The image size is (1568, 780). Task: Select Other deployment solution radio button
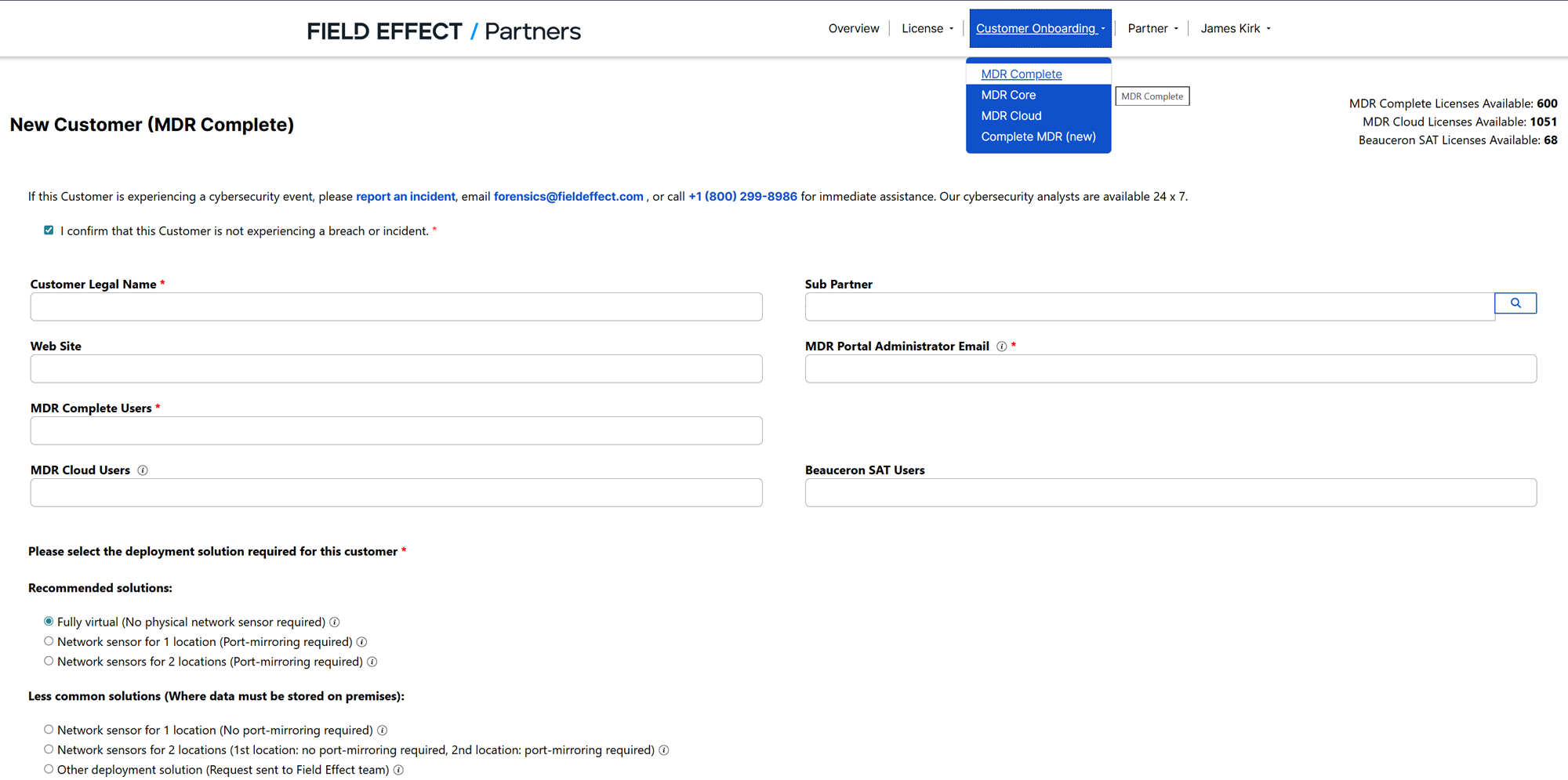point(49,770)
